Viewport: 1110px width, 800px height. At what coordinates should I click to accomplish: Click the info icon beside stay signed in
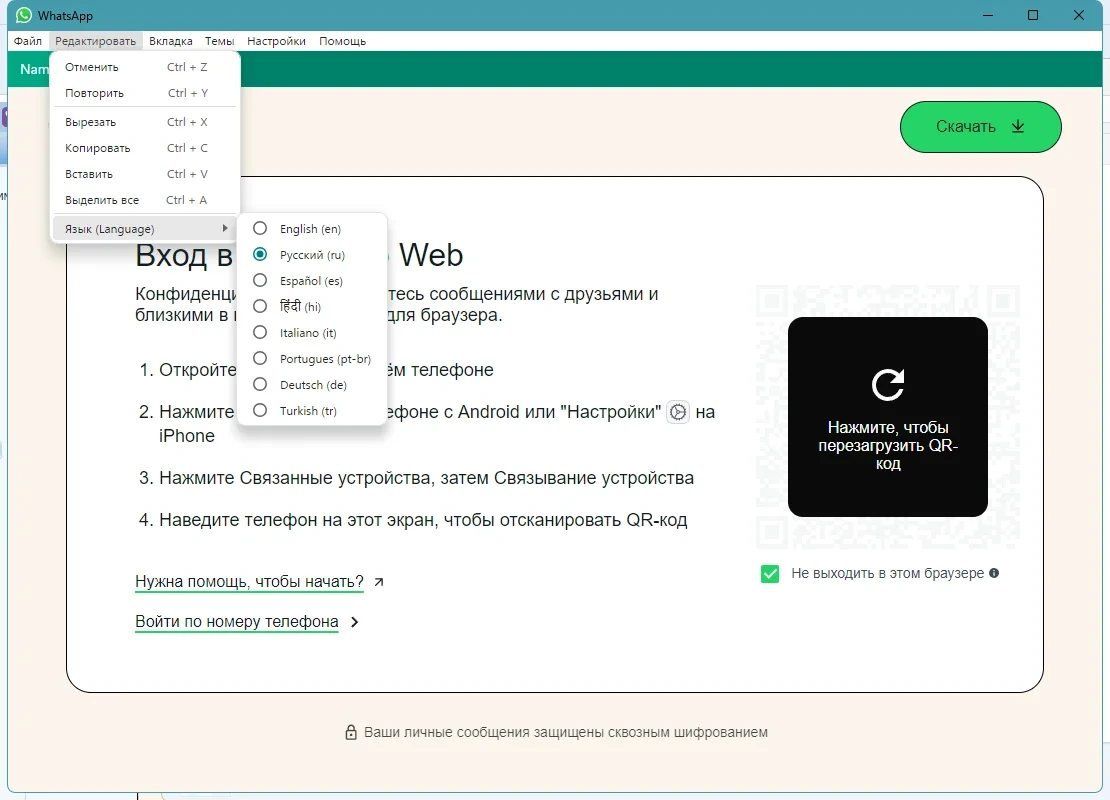[x=994, y=573]
